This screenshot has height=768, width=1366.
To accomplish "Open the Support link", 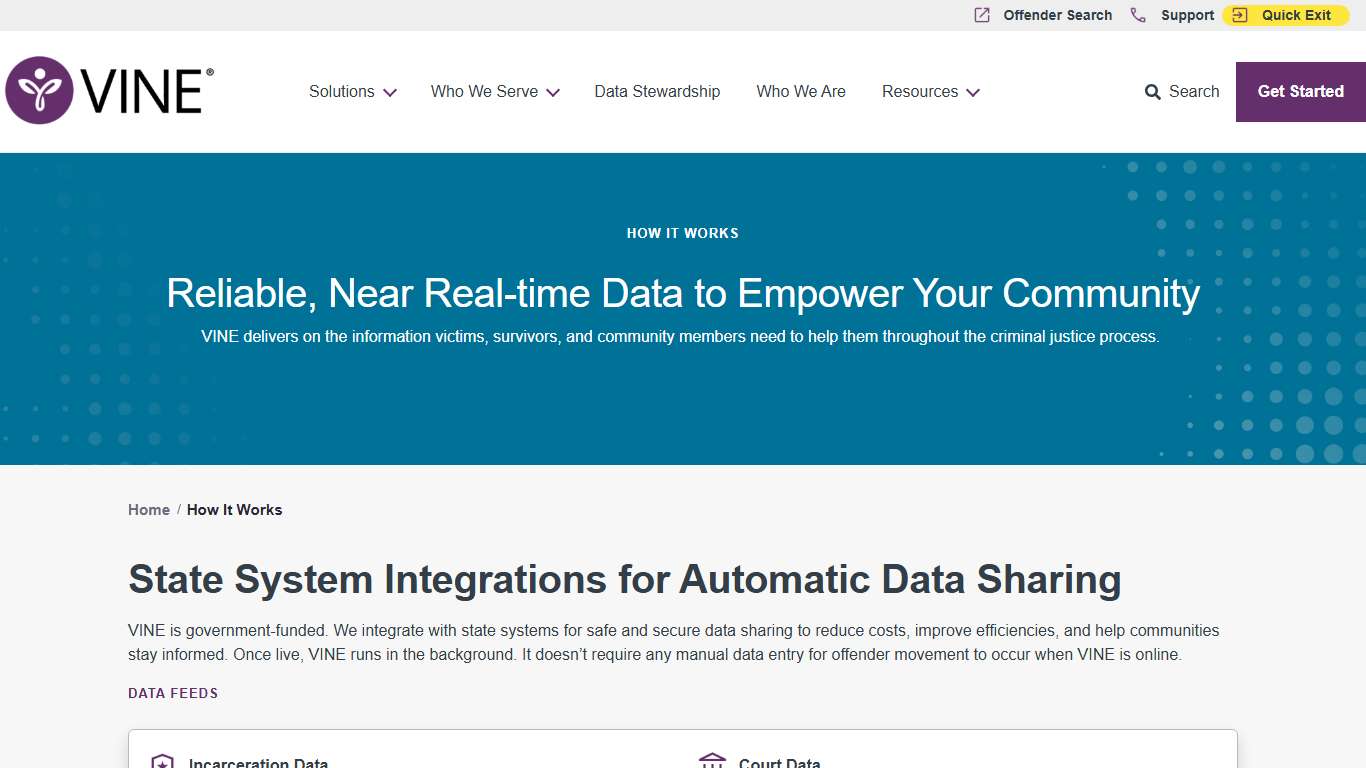I will pyautogui.click(x=1187, y=15).
